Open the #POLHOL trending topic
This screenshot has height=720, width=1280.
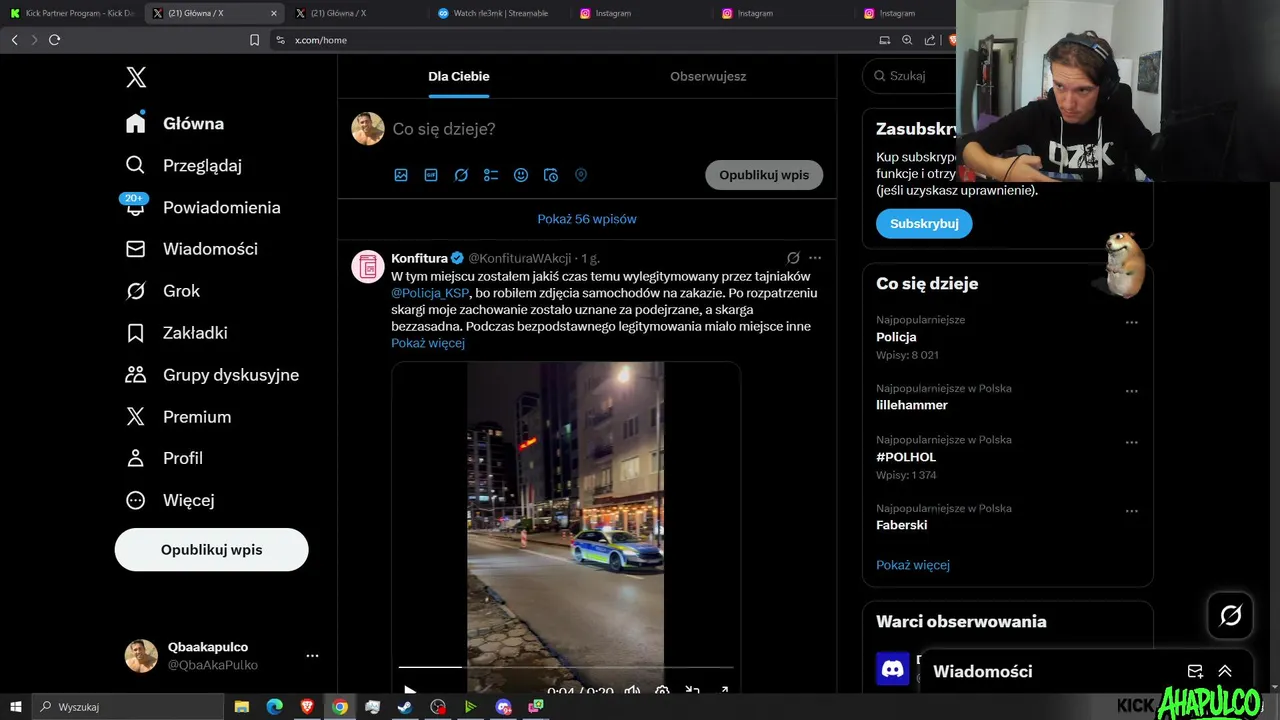(906, 457)
